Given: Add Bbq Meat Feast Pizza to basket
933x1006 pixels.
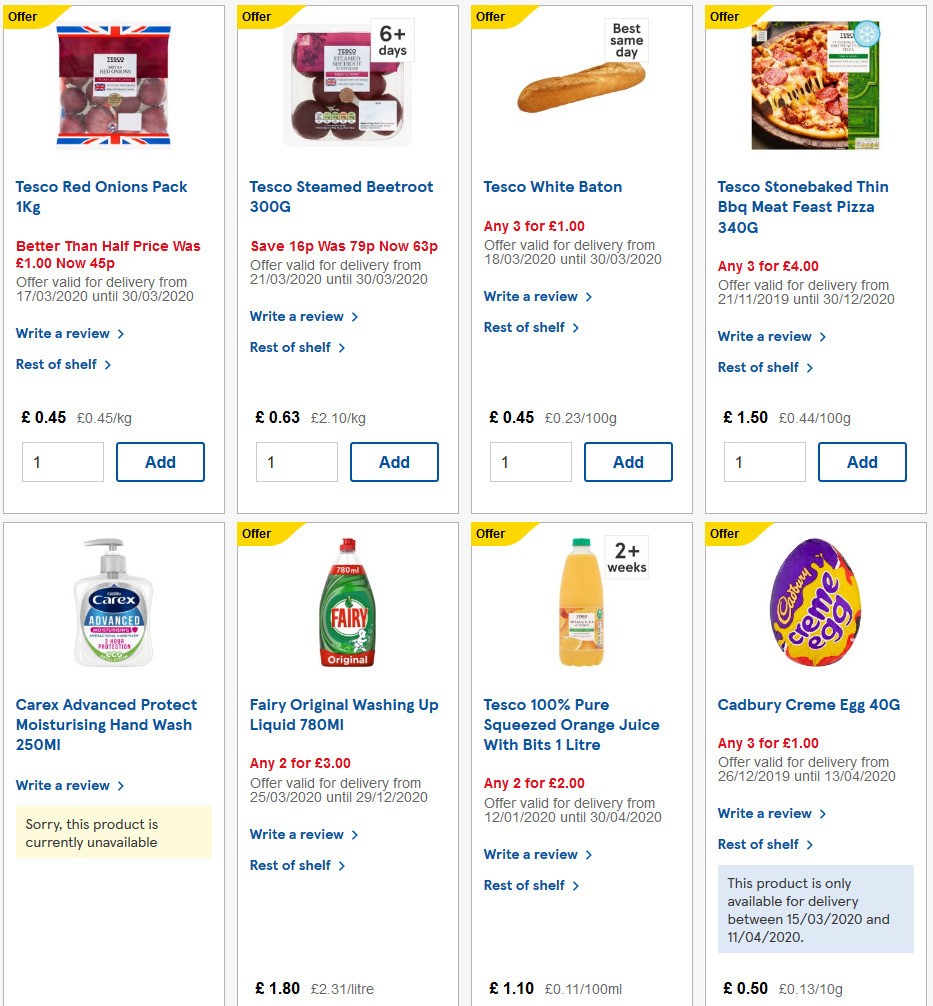Looking at the screenshot, I should click(862, 462).
